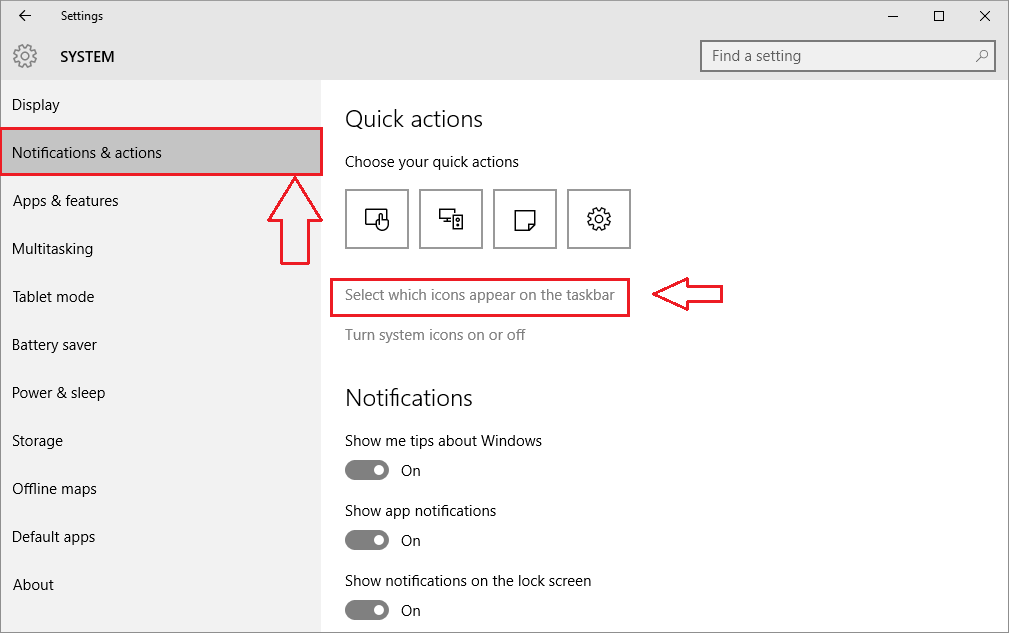The width and height of the screenshot is (1009, 633).
Task: Click the Notifications heading
Action: pyautogui.click(x=409, y=398)
